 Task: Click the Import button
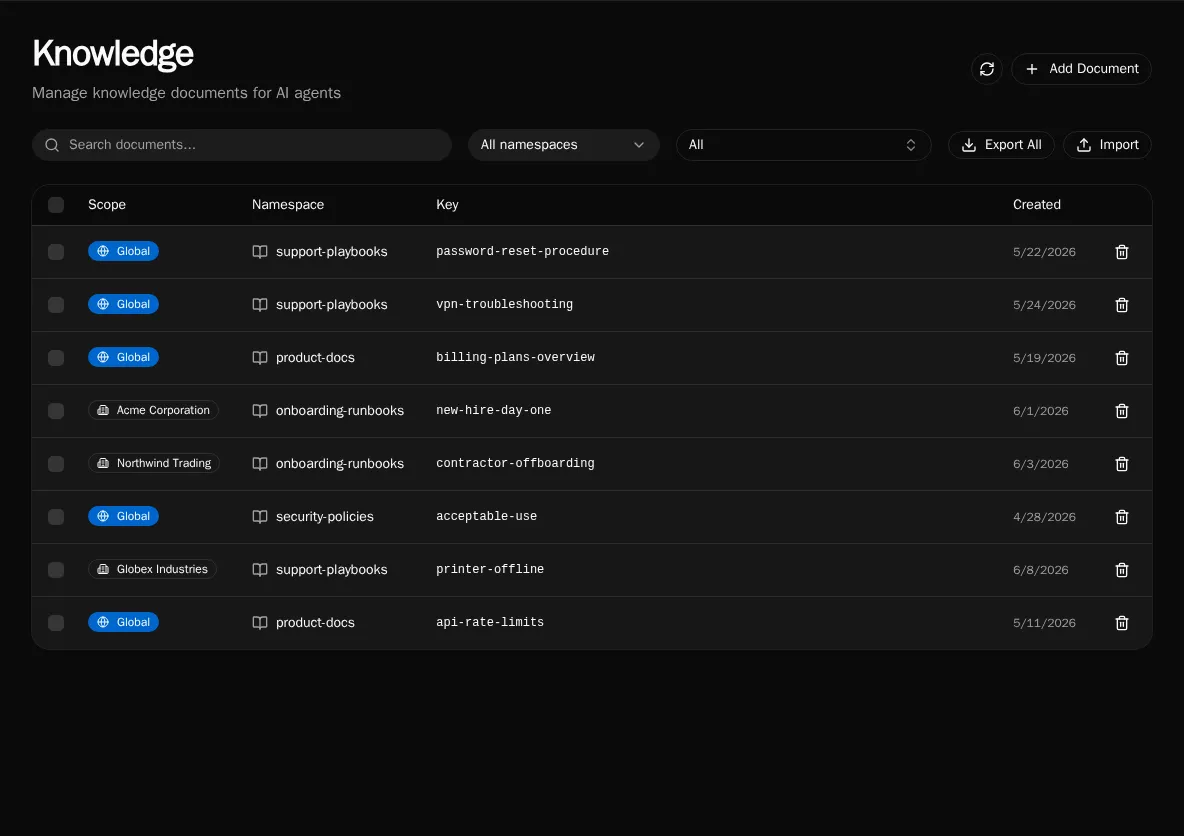[1106, 145]
